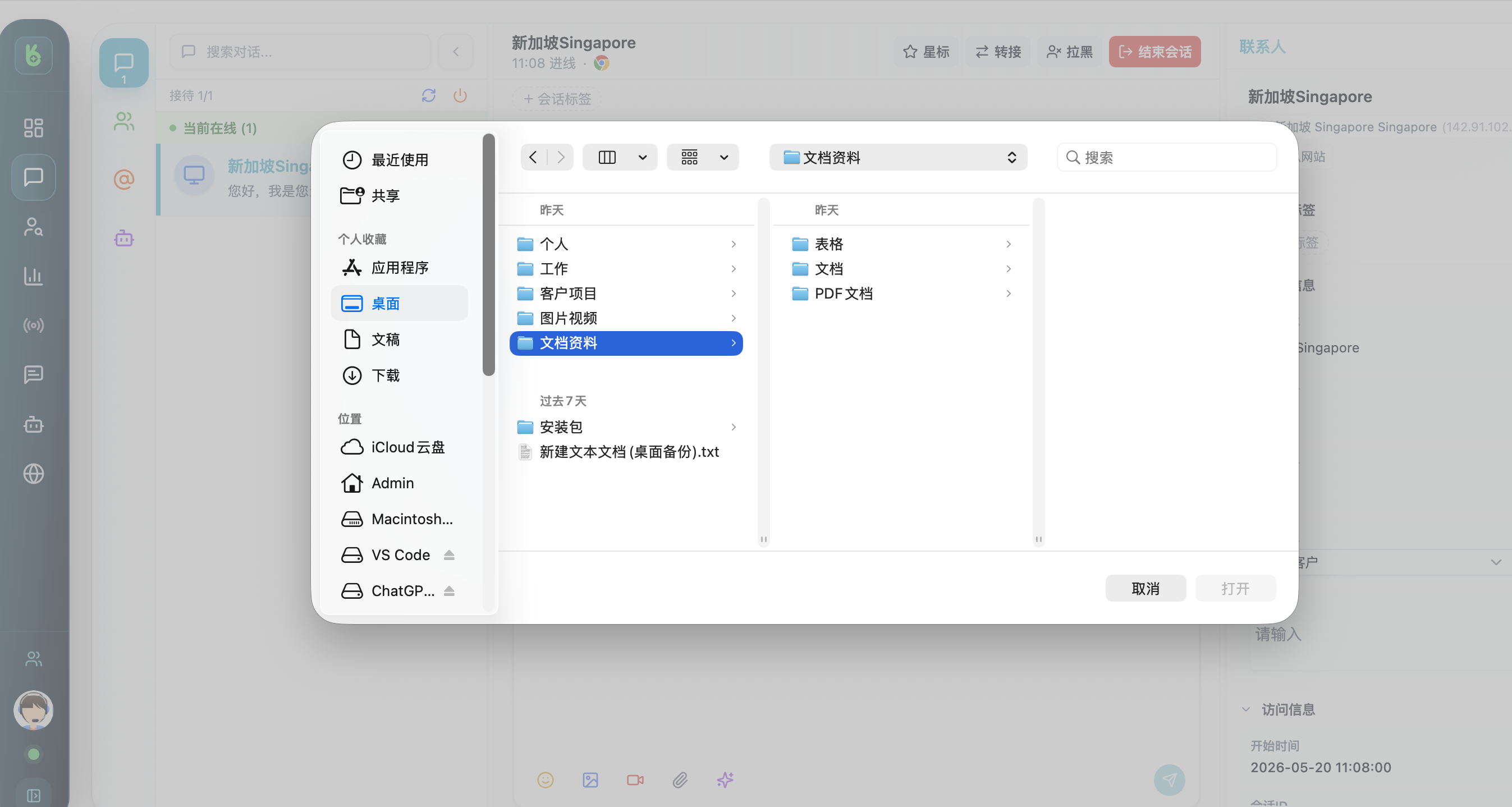The width and height of the screenshot is (1512, 807).
Task: Select 桌面 in the file dialog sidebar
Action: tap(399, 304)
